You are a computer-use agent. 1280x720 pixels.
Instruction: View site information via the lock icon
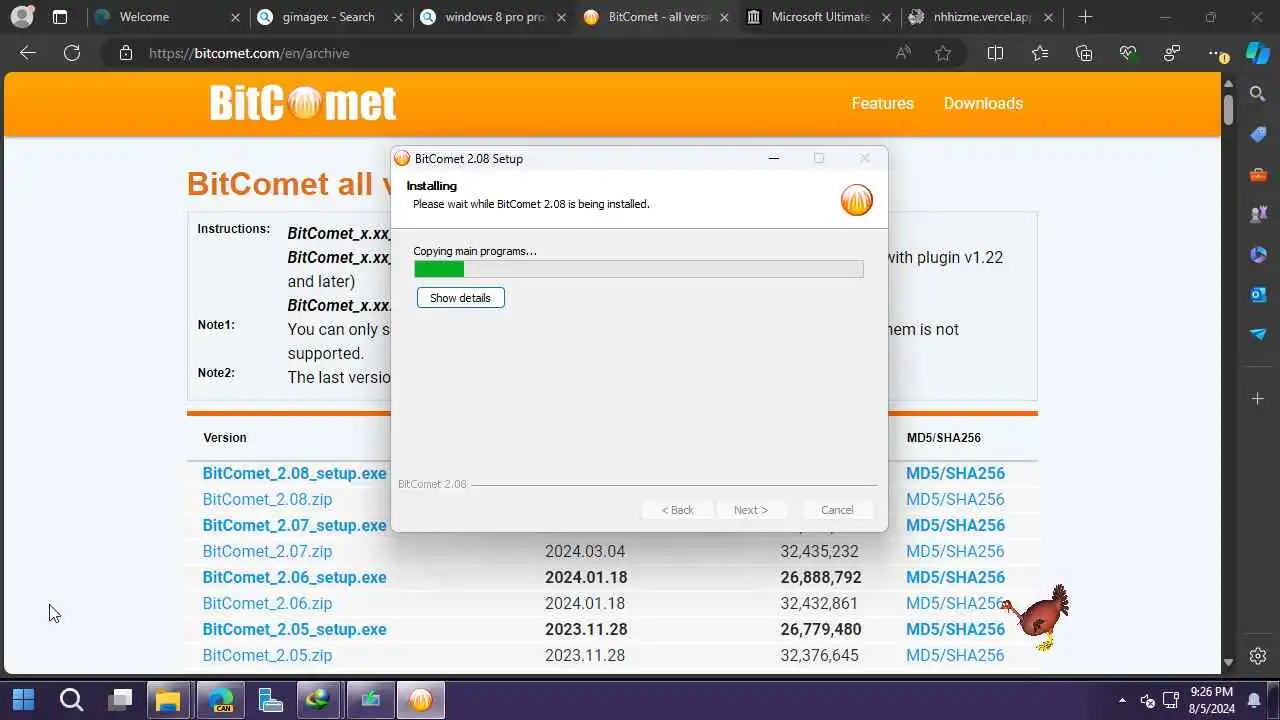[x=126, y=53]
